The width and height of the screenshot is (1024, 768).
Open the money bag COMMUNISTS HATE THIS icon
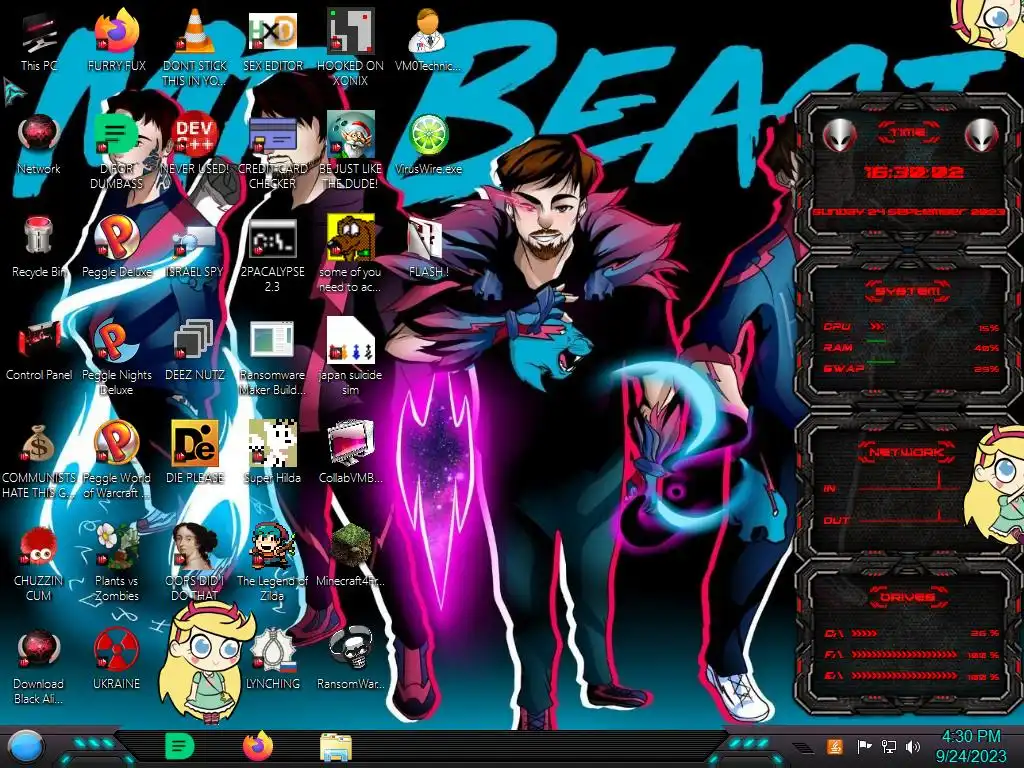pos(39,461)
